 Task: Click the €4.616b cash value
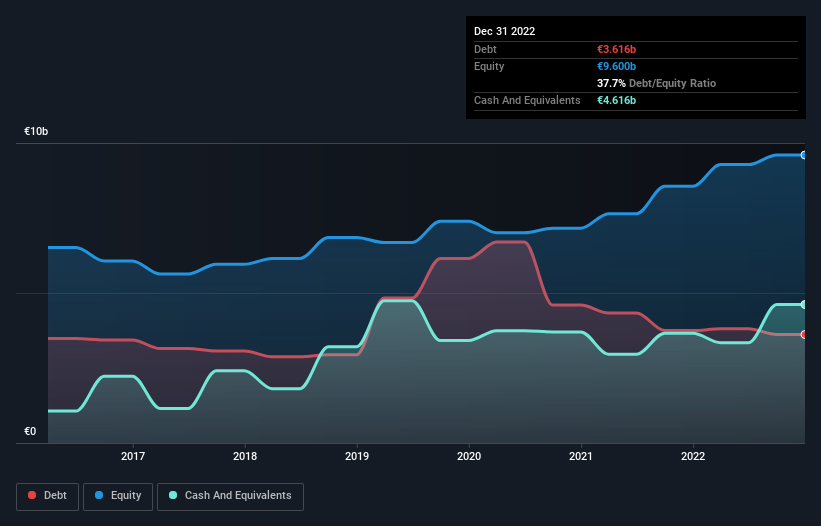(x=616, y=100)
